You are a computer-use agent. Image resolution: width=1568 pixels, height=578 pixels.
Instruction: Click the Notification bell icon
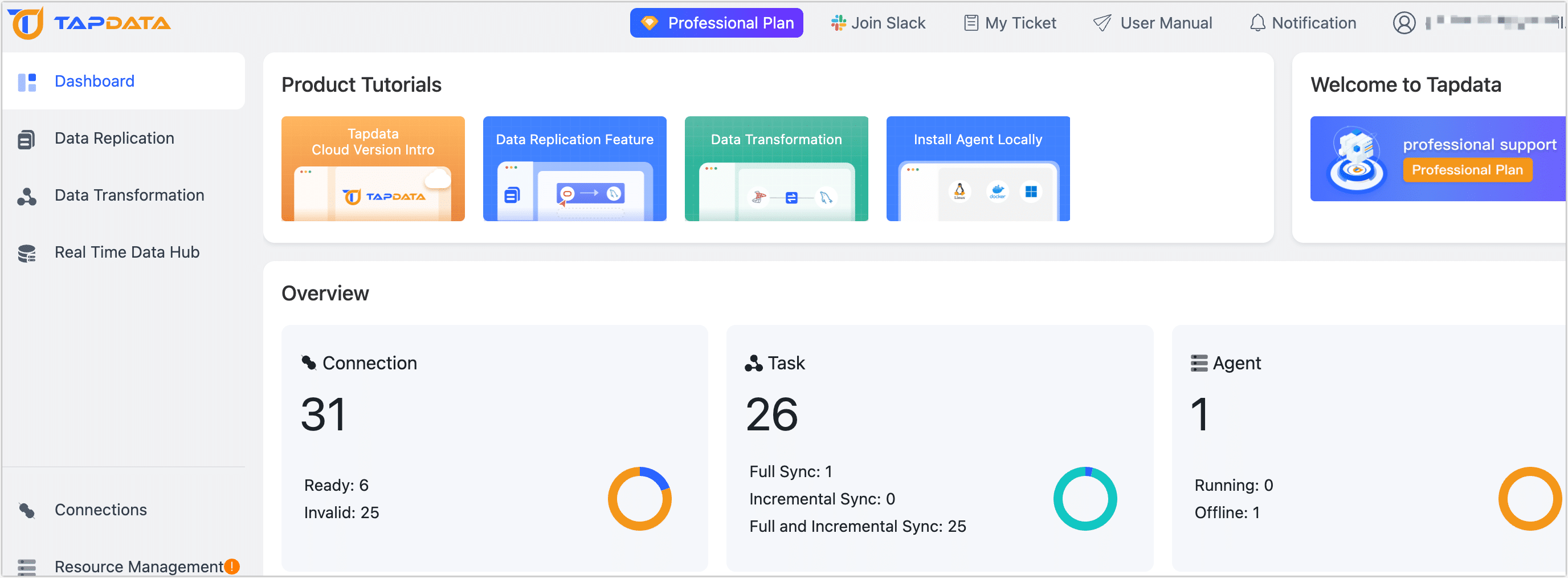tap(1257, 23)
